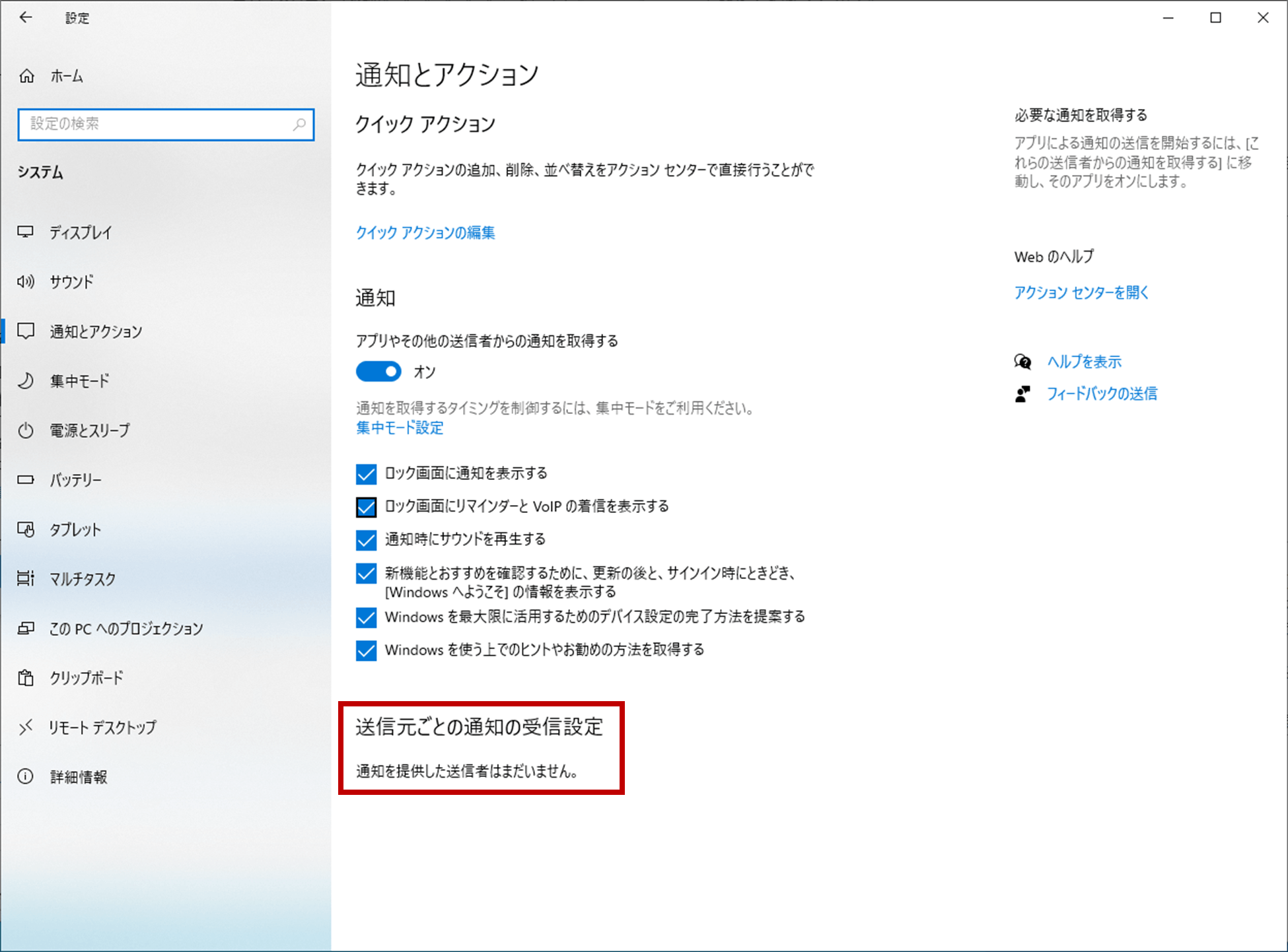Click the search magnifier icon in settings box
Viewport: 1288px width, 952px height.
click(x=299, y=124)
